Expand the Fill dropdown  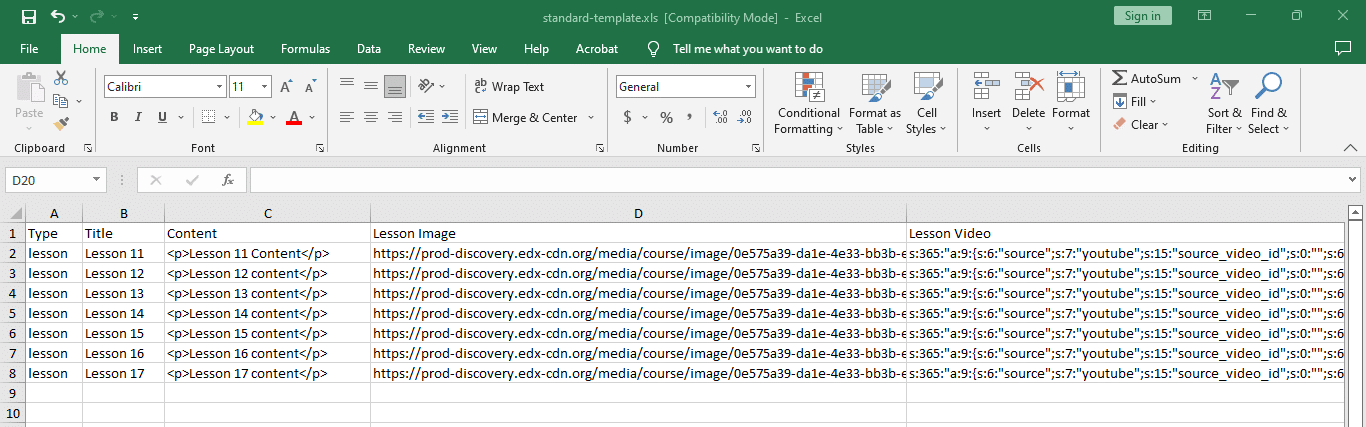click(1153, 101)
